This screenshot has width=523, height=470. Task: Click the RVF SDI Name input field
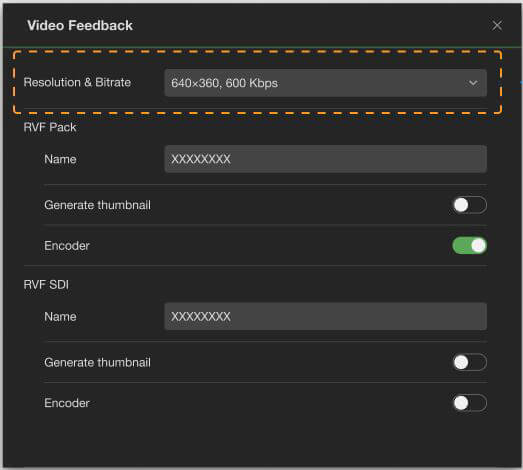coord(326,317)
